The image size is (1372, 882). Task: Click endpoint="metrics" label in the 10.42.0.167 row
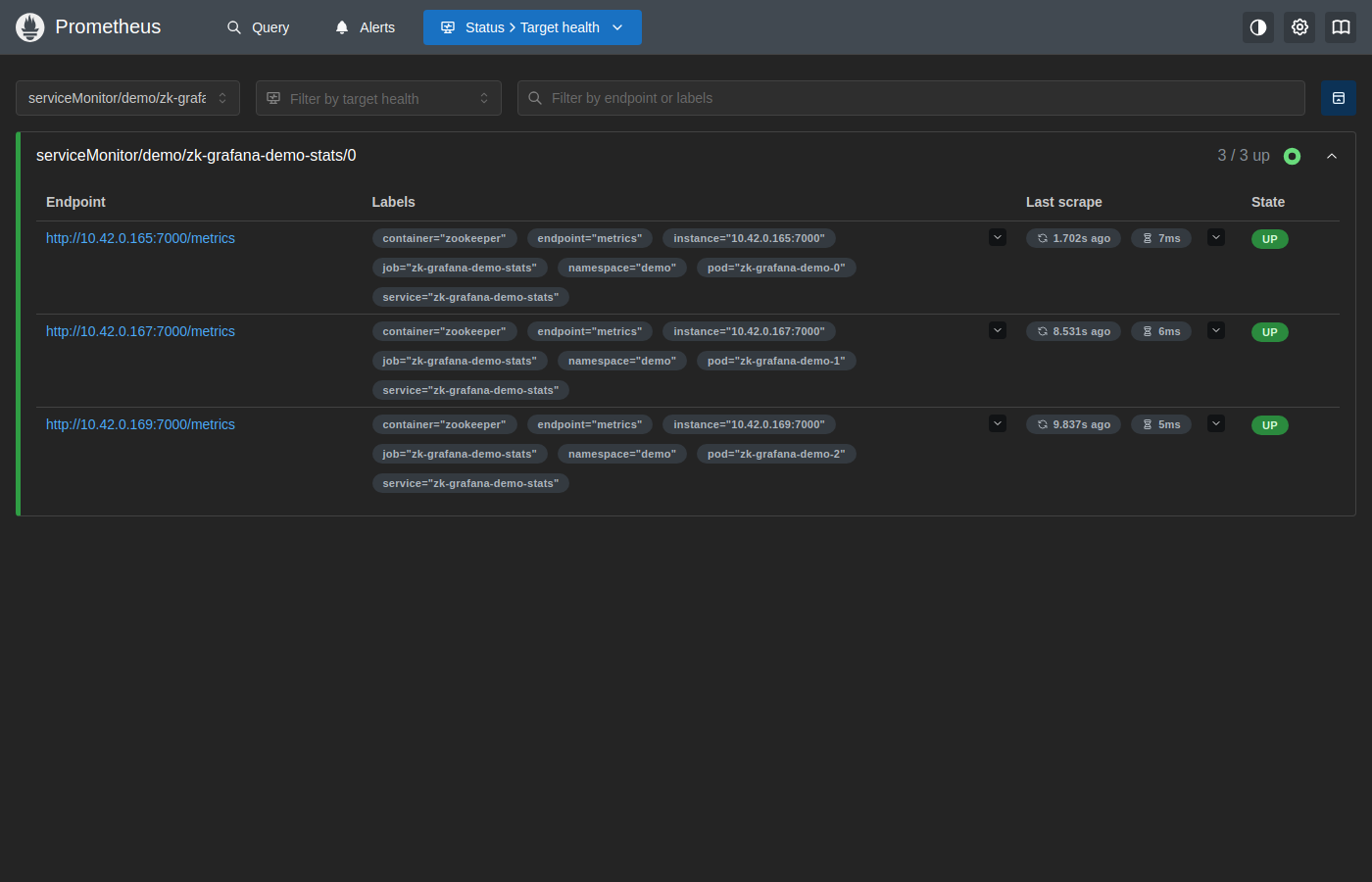point(590,331)
